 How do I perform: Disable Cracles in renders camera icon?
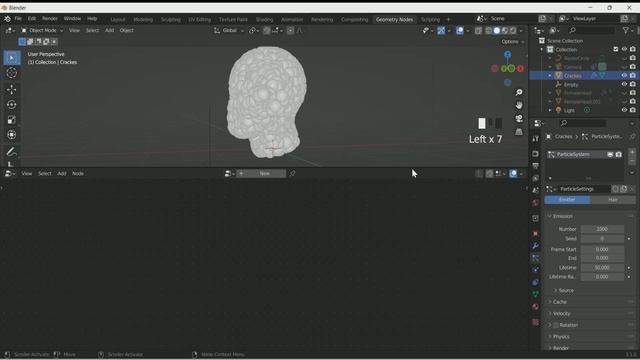coord(633,76)
